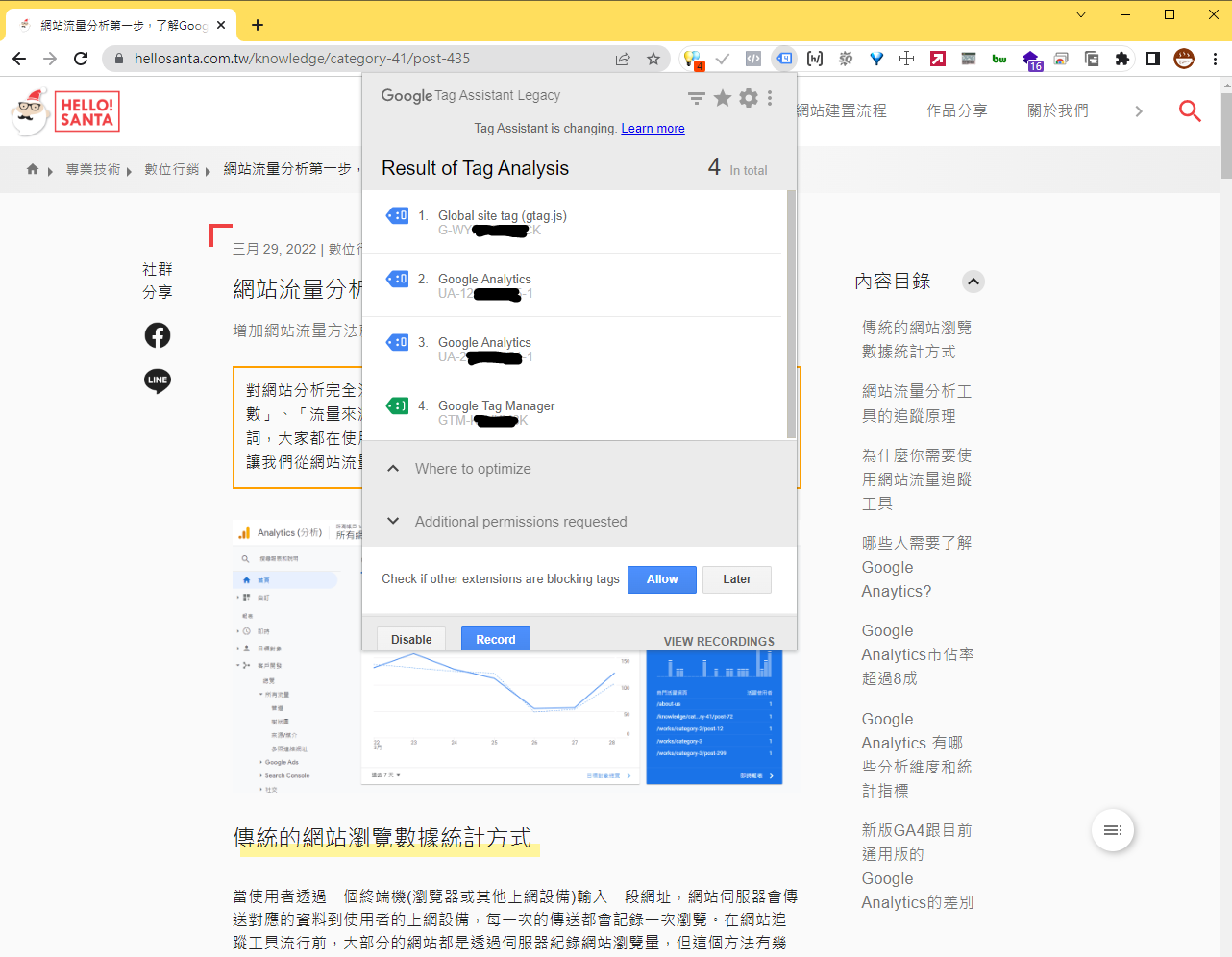The width and height of the screenshot is (1232, 957).
Task: Open the floating list menu button
Action: point(1113,830)
